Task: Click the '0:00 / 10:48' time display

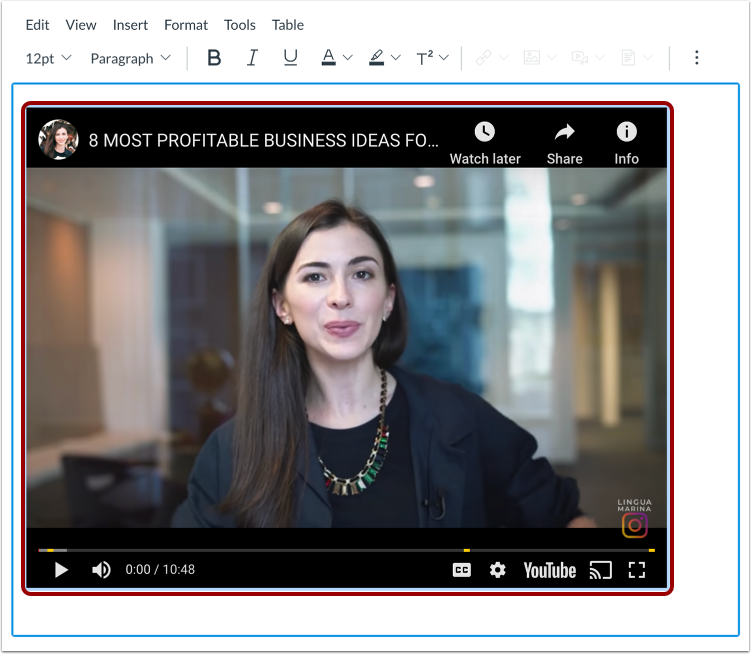Action: 160,570
